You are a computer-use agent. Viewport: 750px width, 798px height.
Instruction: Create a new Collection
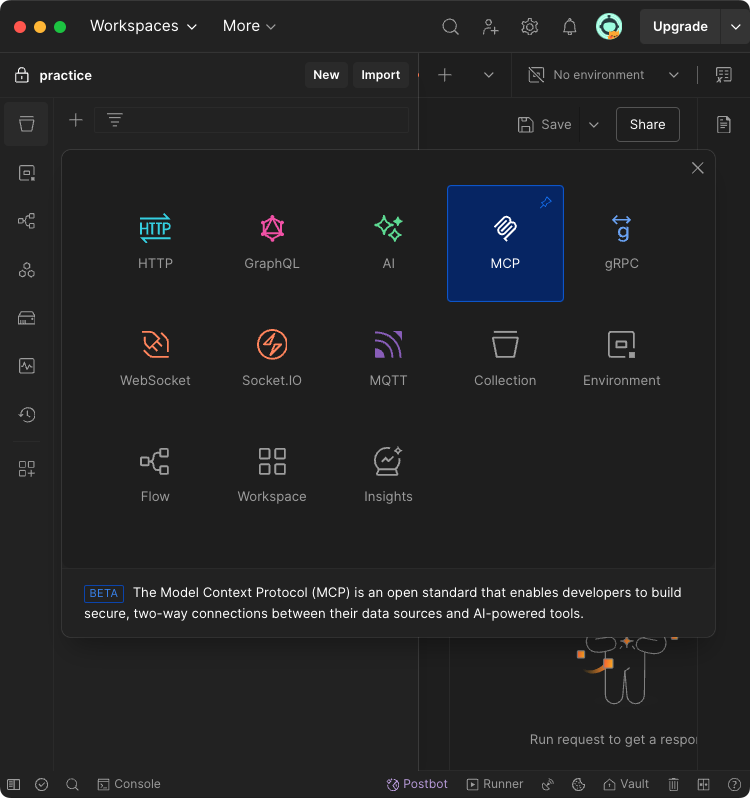pyautogui.click(x=505, y=360)
